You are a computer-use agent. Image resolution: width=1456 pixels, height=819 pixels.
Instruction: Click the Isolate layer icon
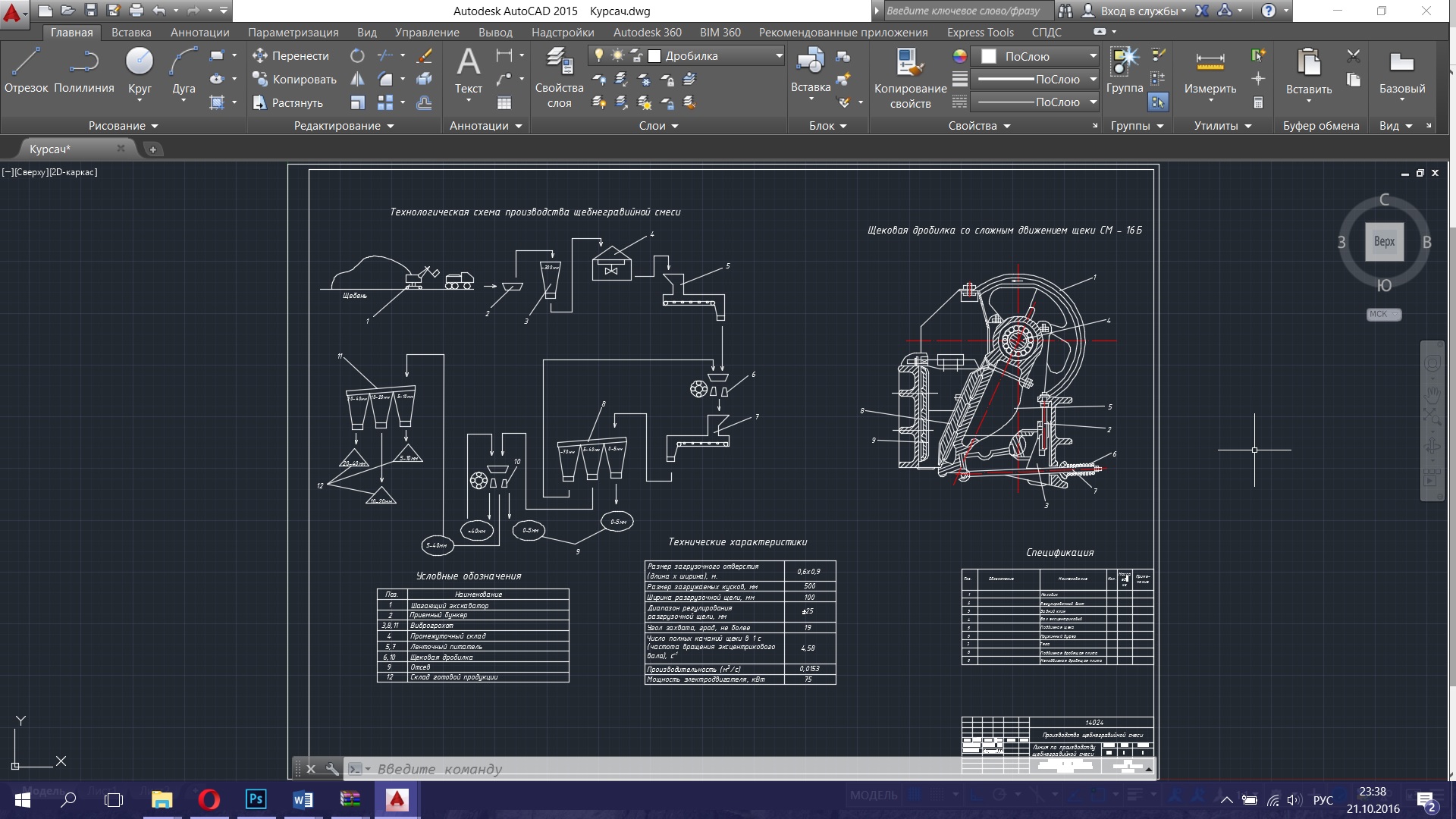pyautogui.click(x=621, y=79)
